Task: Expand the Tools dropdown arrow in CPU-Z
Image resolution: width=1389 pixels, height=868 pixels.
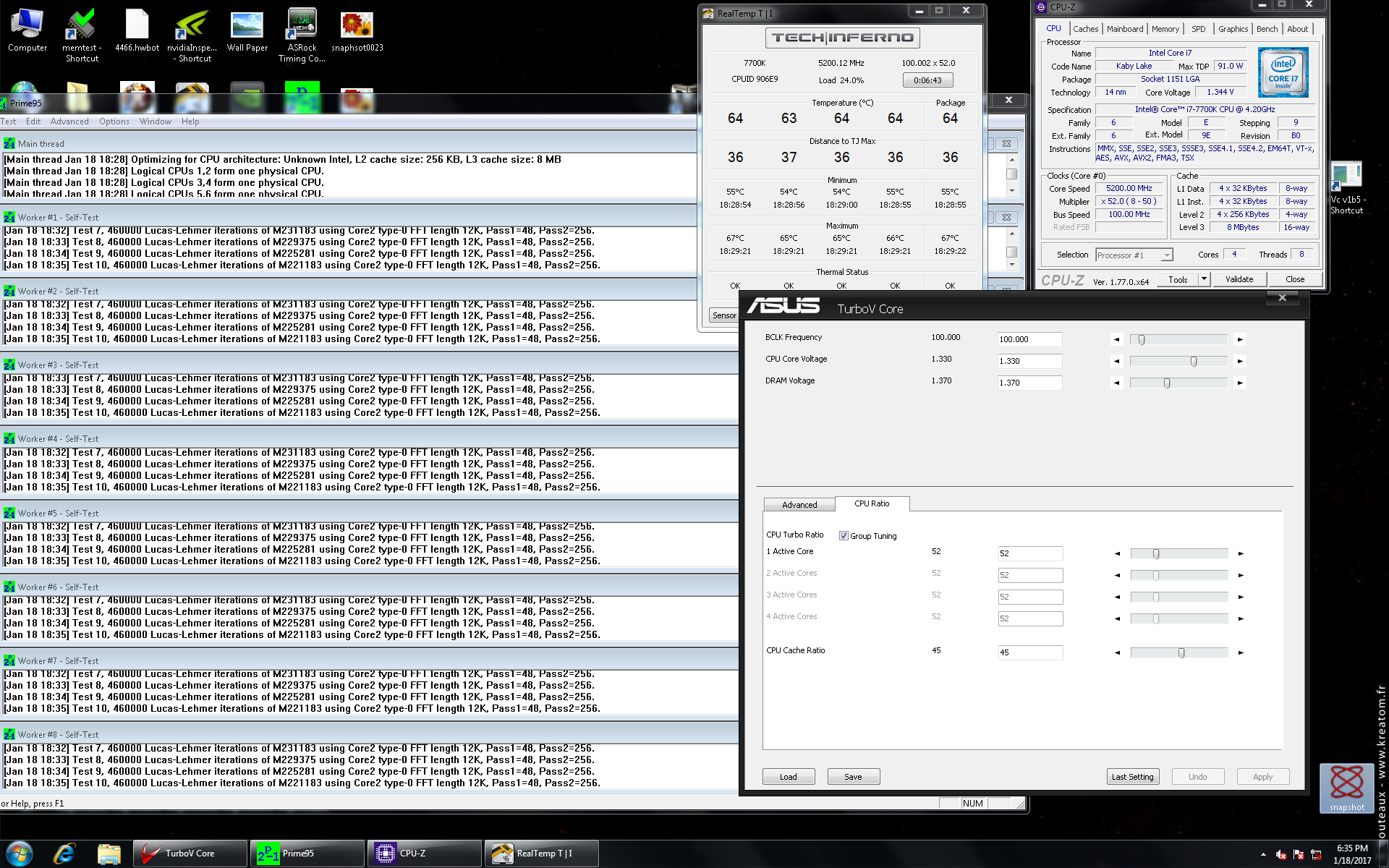Action: tap(1204, 279)
